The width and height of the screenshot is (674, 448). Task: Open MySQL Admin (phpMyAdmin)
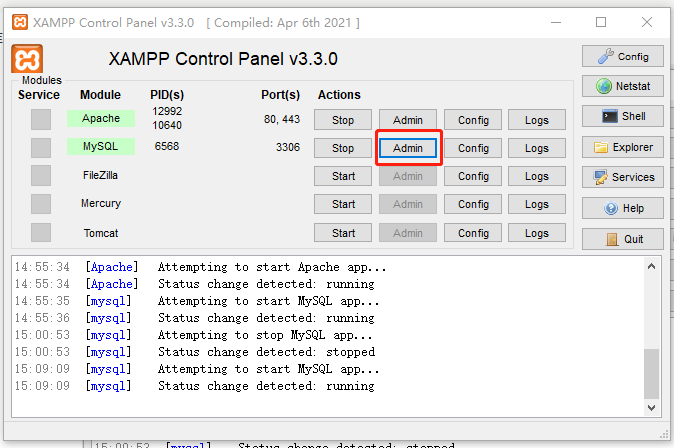tap(407, 148)
